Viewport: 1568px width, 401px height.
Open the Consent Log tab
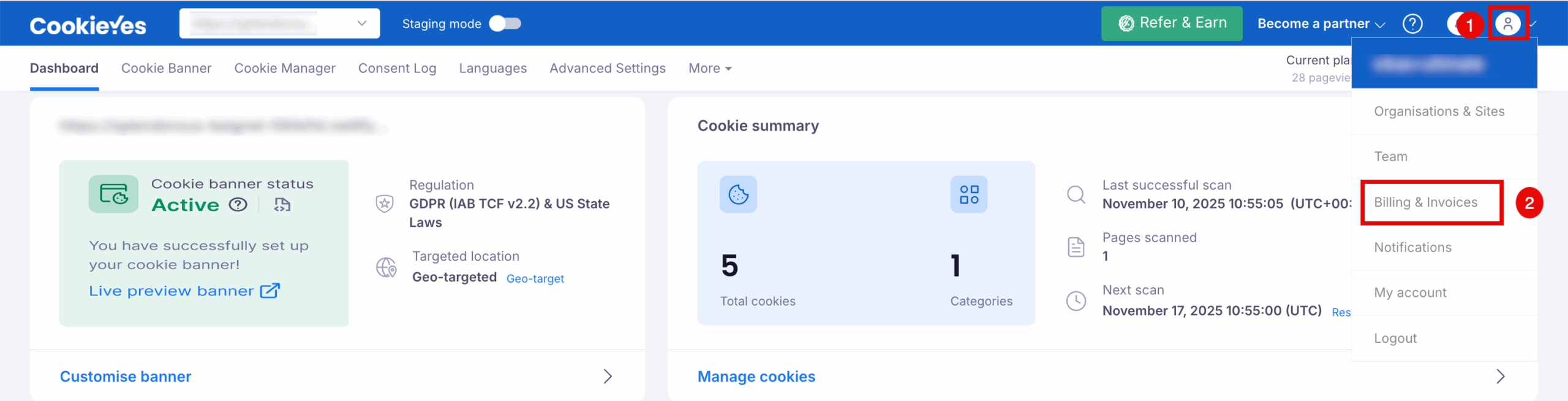pyautogui.click(x=397, y=69)
